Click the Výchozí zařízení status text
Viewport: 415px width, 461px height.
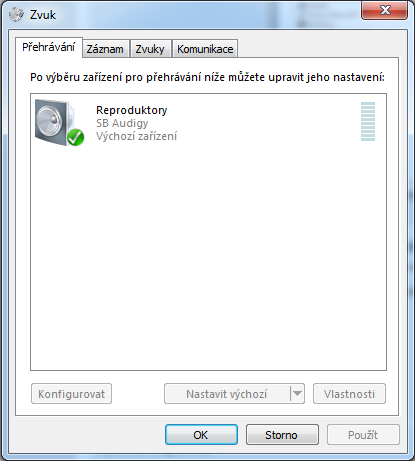coord(137,136)
